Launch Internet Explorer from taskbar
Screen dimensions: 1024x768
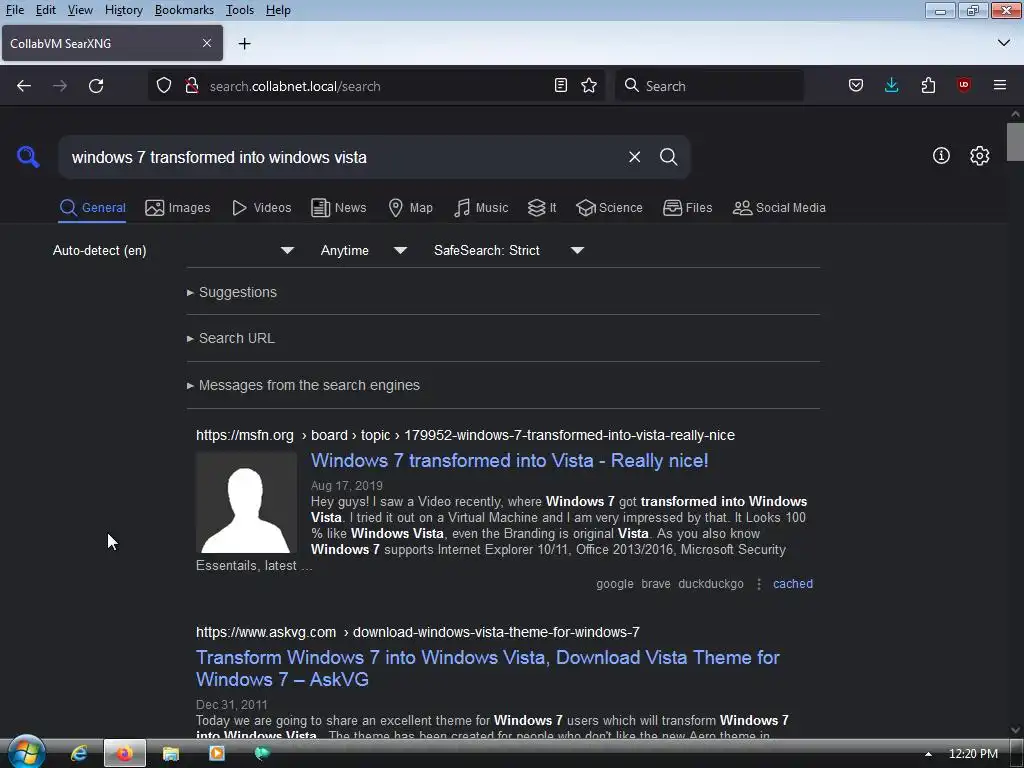pos(79,754)
